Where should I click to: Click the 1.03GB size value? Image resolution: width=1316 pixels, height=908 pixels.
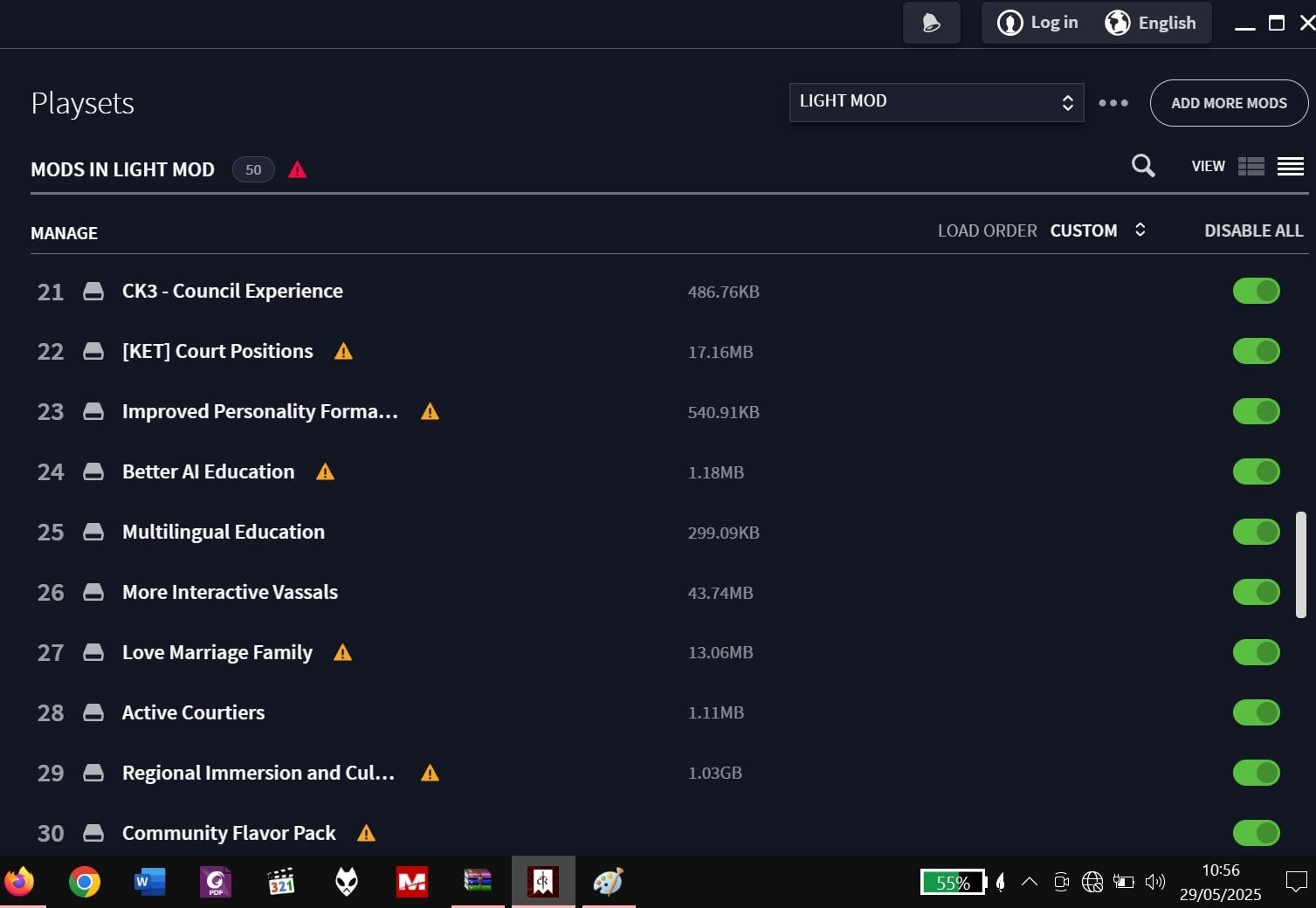tap(715, 773)
